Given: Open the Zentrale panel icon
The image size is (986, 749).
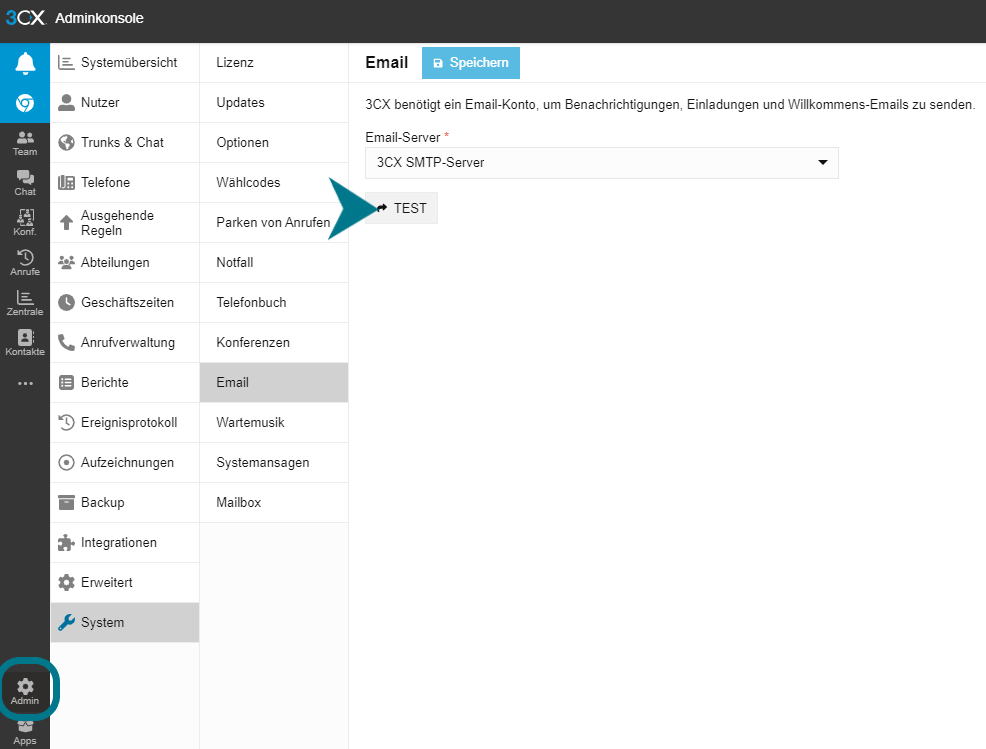Looking at the screenshot, I should [x=25, y=302].
